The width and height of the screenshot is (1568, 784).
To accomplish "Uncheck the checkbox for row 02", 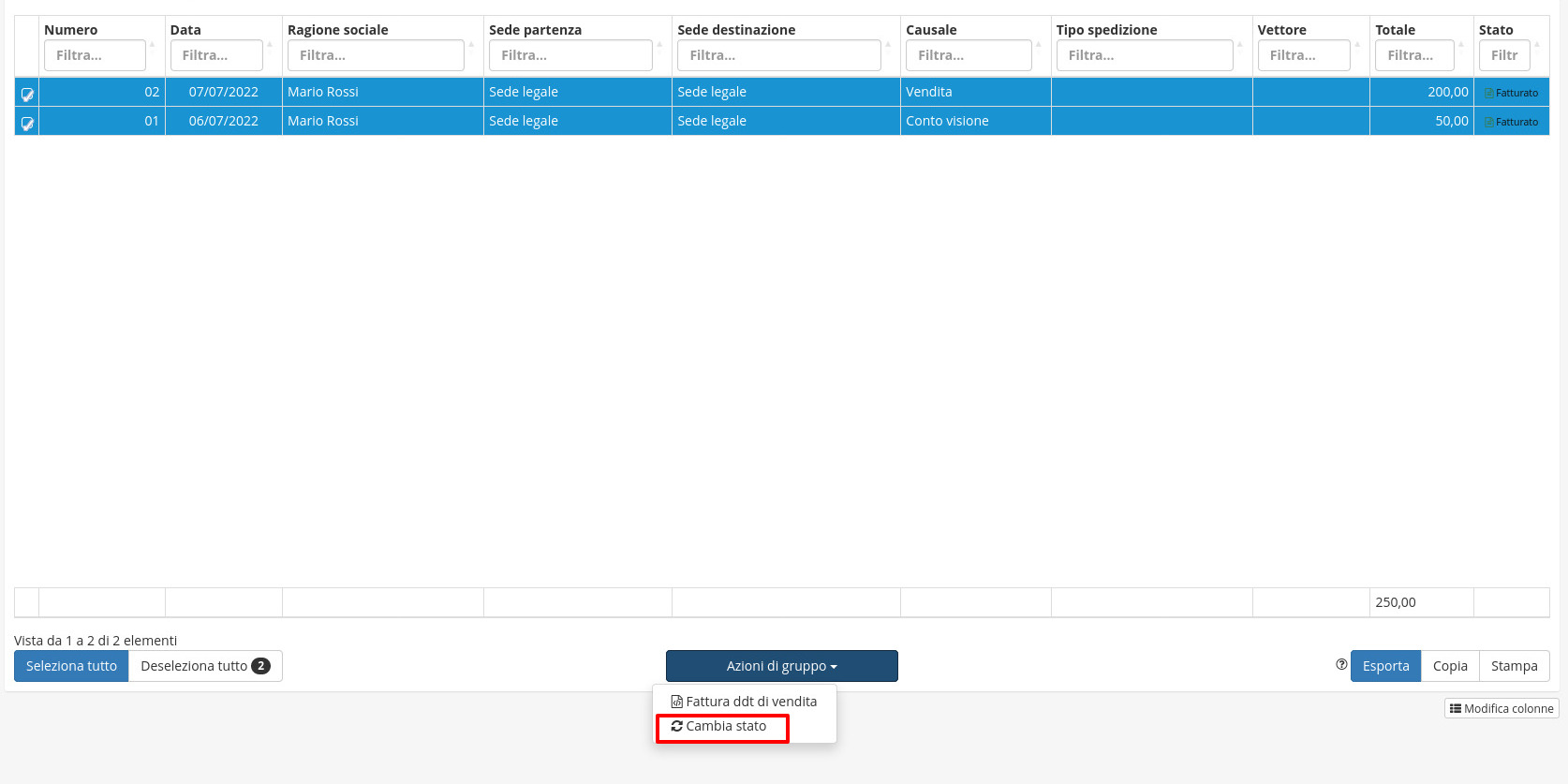I will click(x=27, y=94).
